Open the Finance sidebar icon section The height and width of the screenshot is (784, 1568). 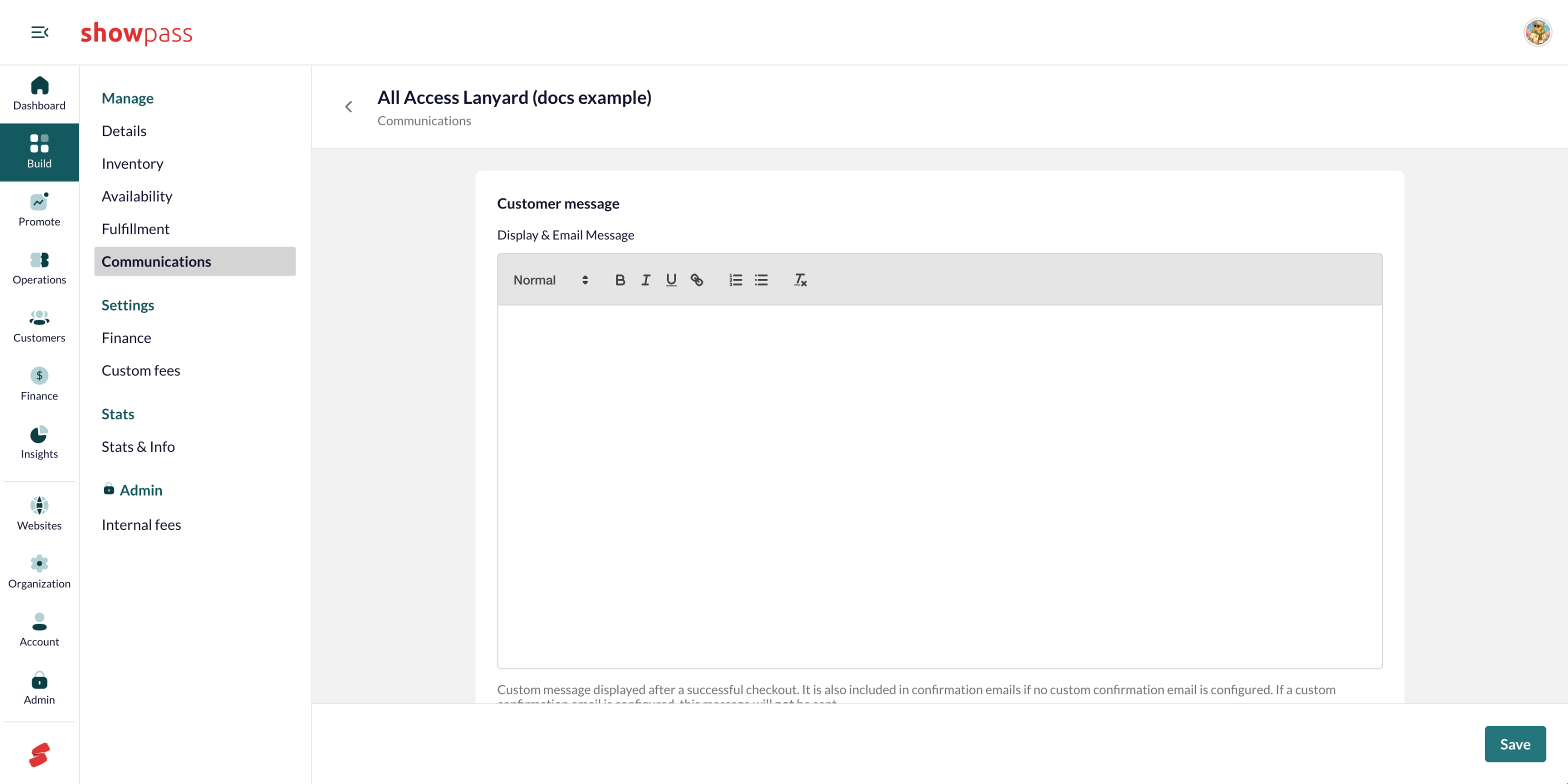point(39,384)
